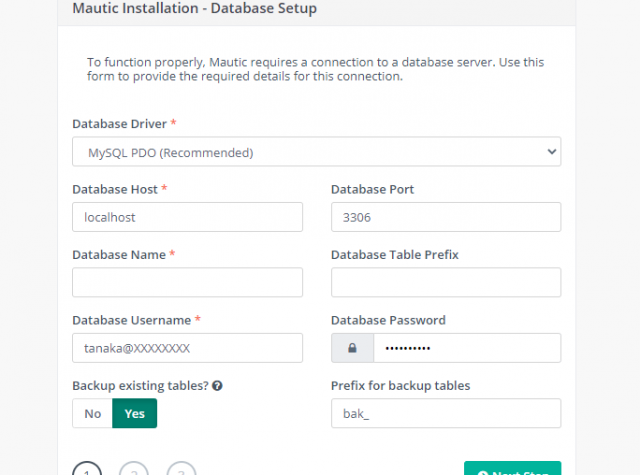Open the Database Driver dropdown

coord(316,152)
